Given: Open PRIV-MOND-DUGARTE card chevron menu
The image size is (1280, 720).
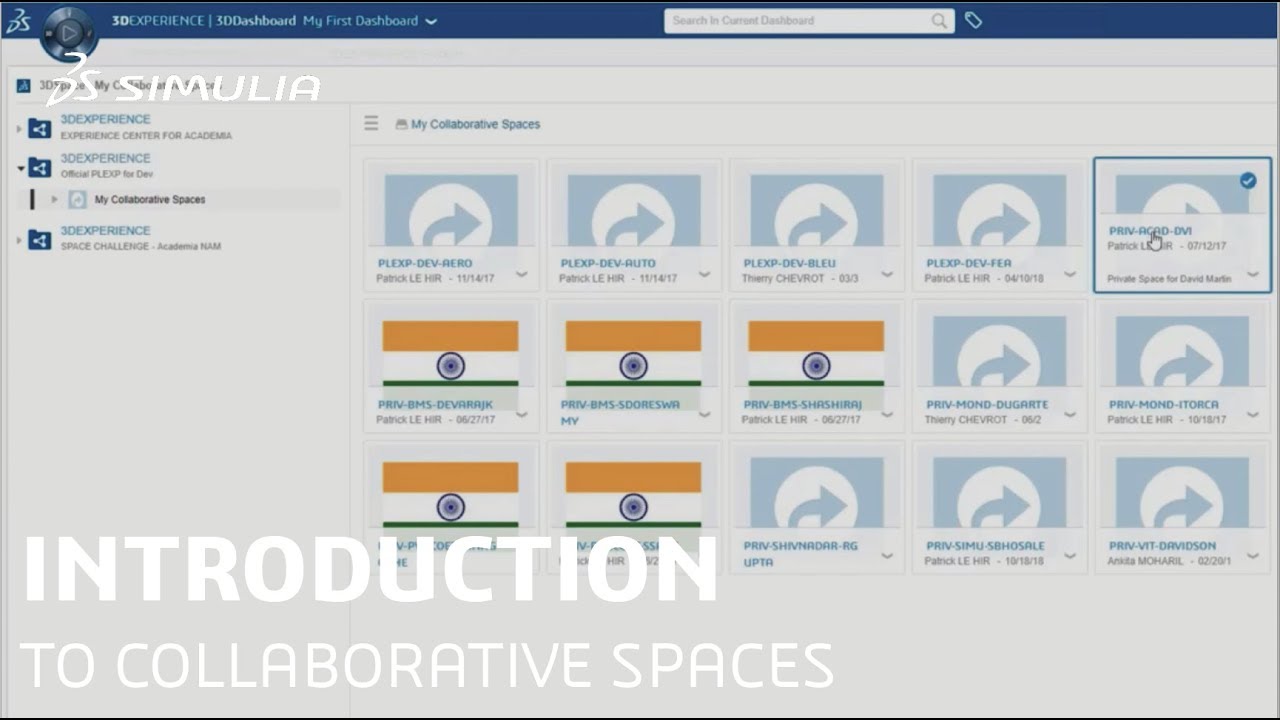Looking at the screenshot, I should click(x=1070, y=415).
